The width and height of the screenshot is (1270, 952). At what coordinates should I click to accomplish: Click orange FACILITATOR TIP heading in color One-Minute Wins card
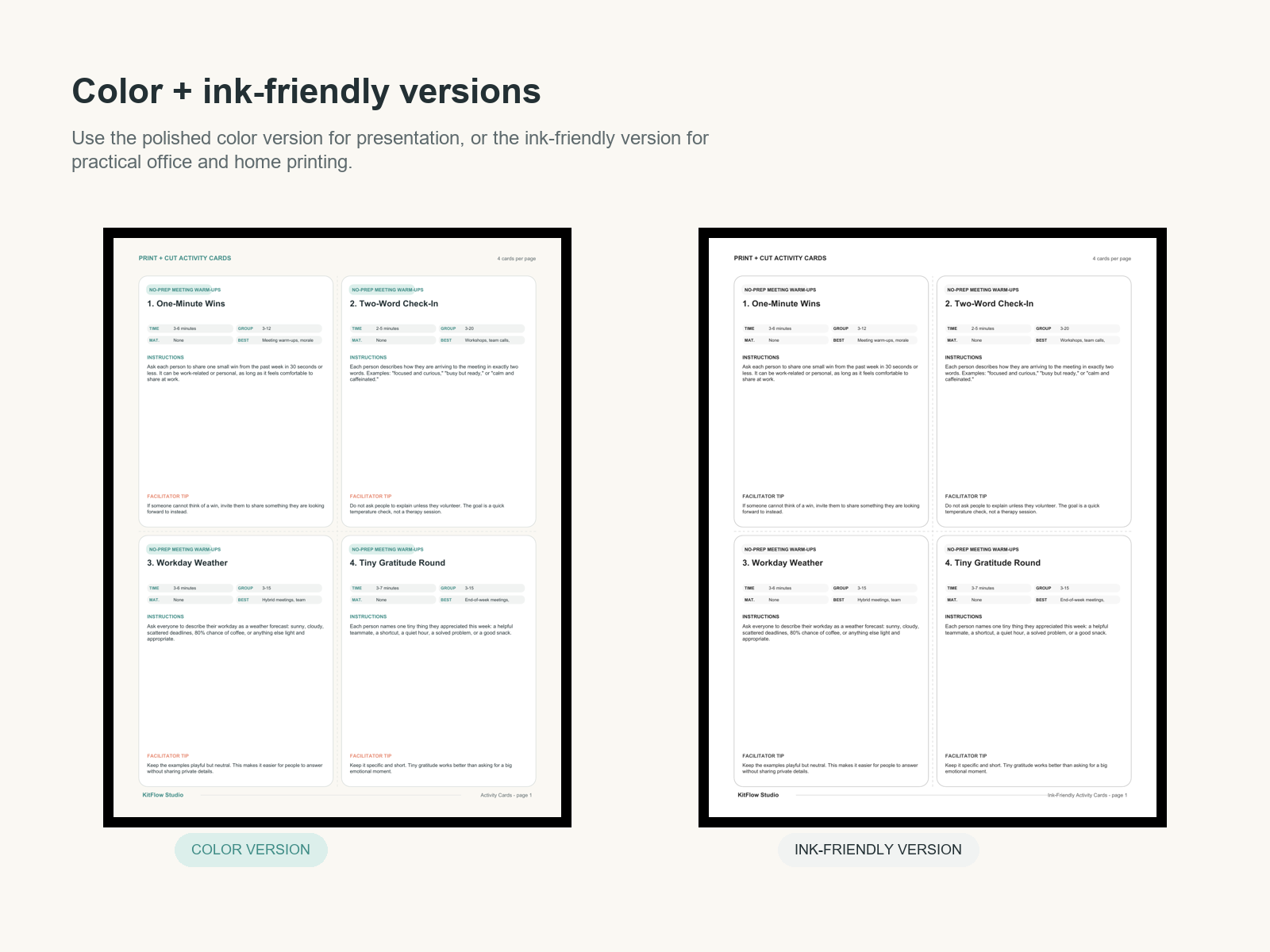click(167, 497)
